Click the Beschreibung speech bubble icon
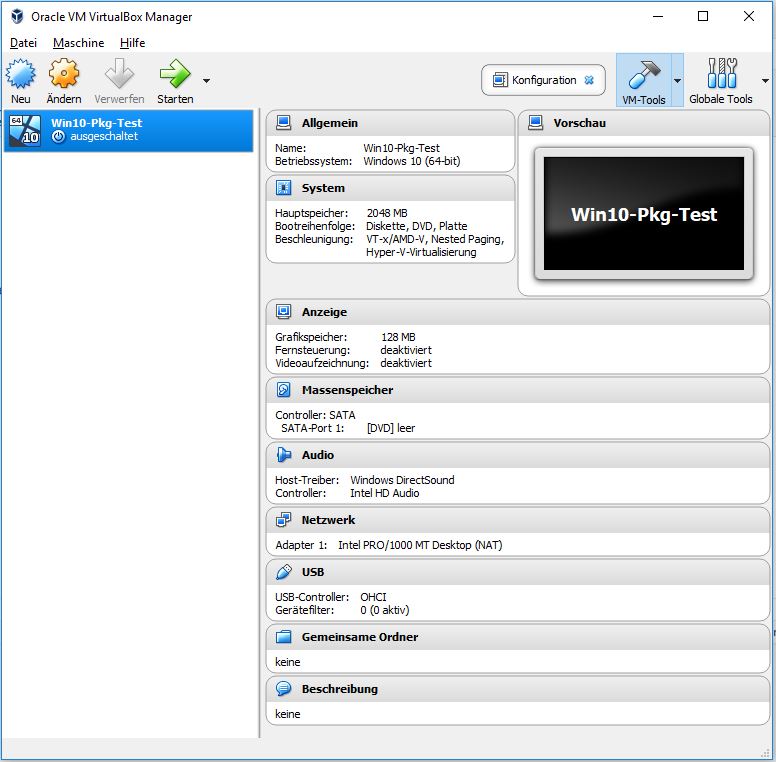This screenshot has width=776, height=762. coord(284,689)
